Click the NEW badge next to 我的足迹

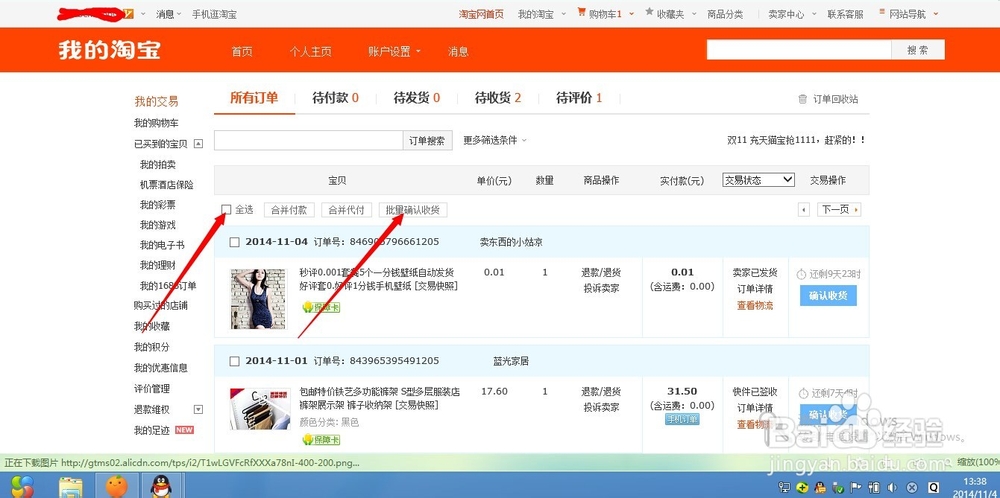tap(184, 430)
